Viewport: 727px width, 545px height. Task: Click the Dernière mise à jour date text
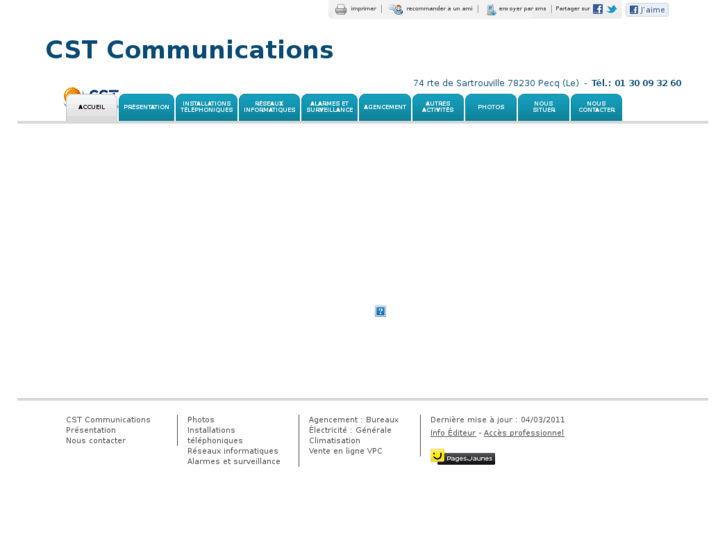[x=497, y=420]
